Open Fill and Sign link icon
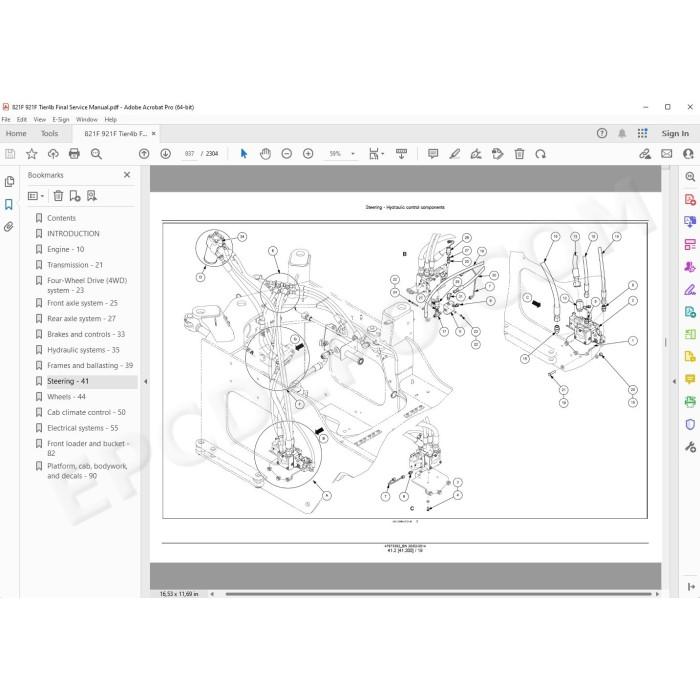The height and width of the screenshot is (700, 700). (x=645, y=154)
